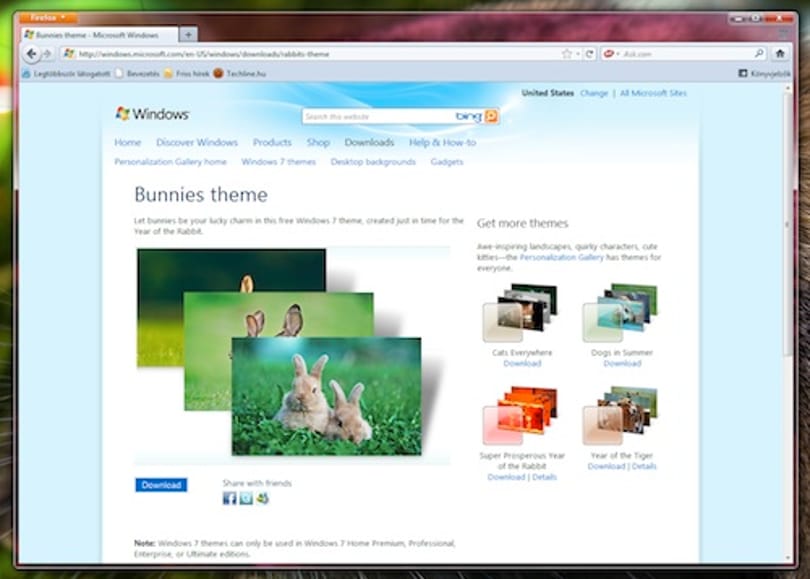Image resolution: width=810 pixels, height=579 pixels.
Task: Open the bookmark star history dropdown arrow
Action: click(x=578, y=54)
